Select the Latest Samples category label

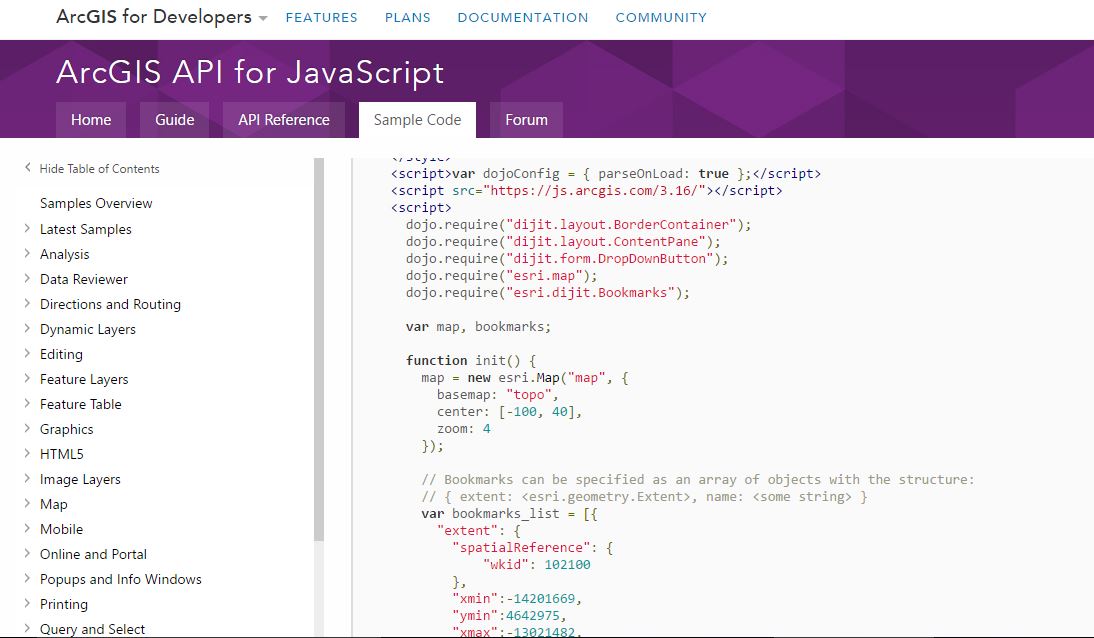pos(85,229)
